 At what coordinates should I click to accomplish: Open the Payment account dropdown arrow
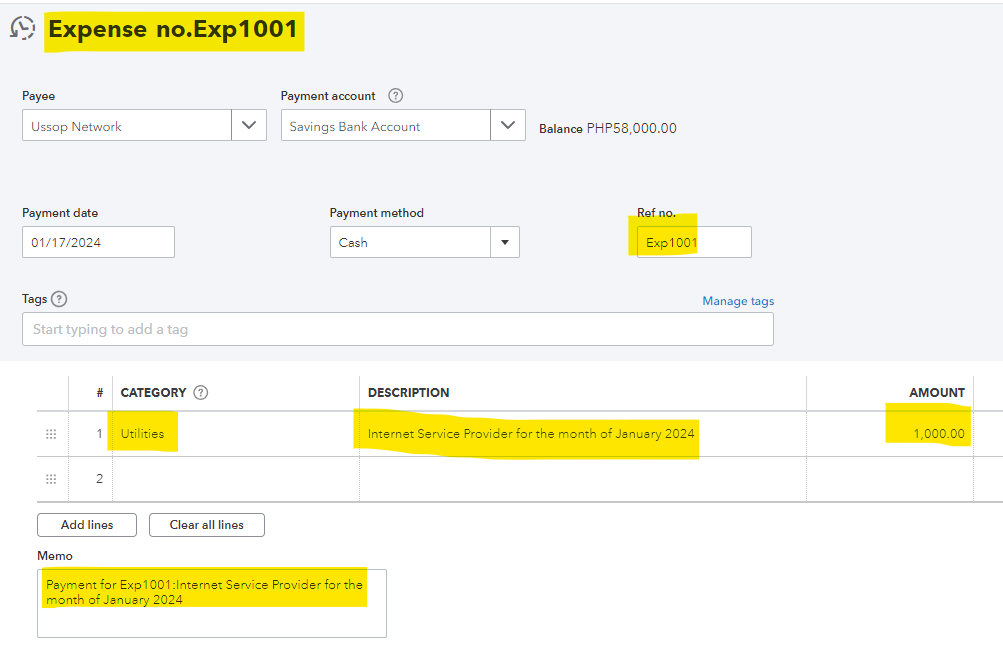pyautogui.click(x=508, y=126)
